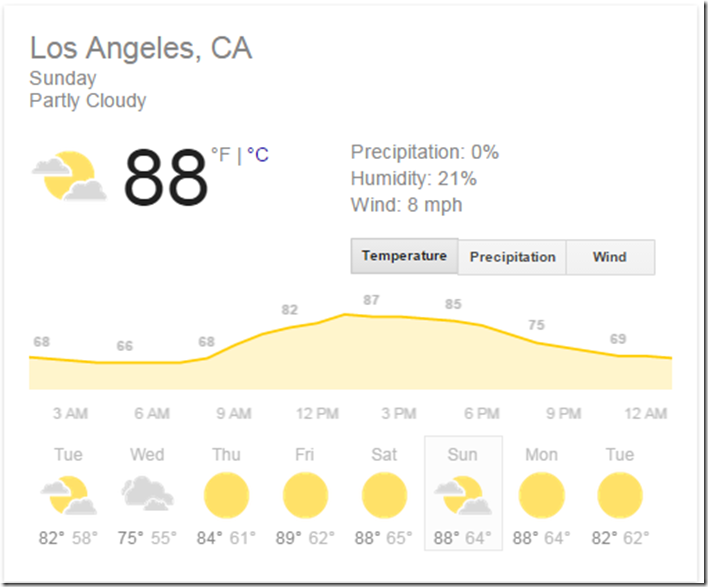Image resolution: width=708 pixels, height=587 pixels.
Task: Click the 6 PM hour marker
Action: click(482, 413)
